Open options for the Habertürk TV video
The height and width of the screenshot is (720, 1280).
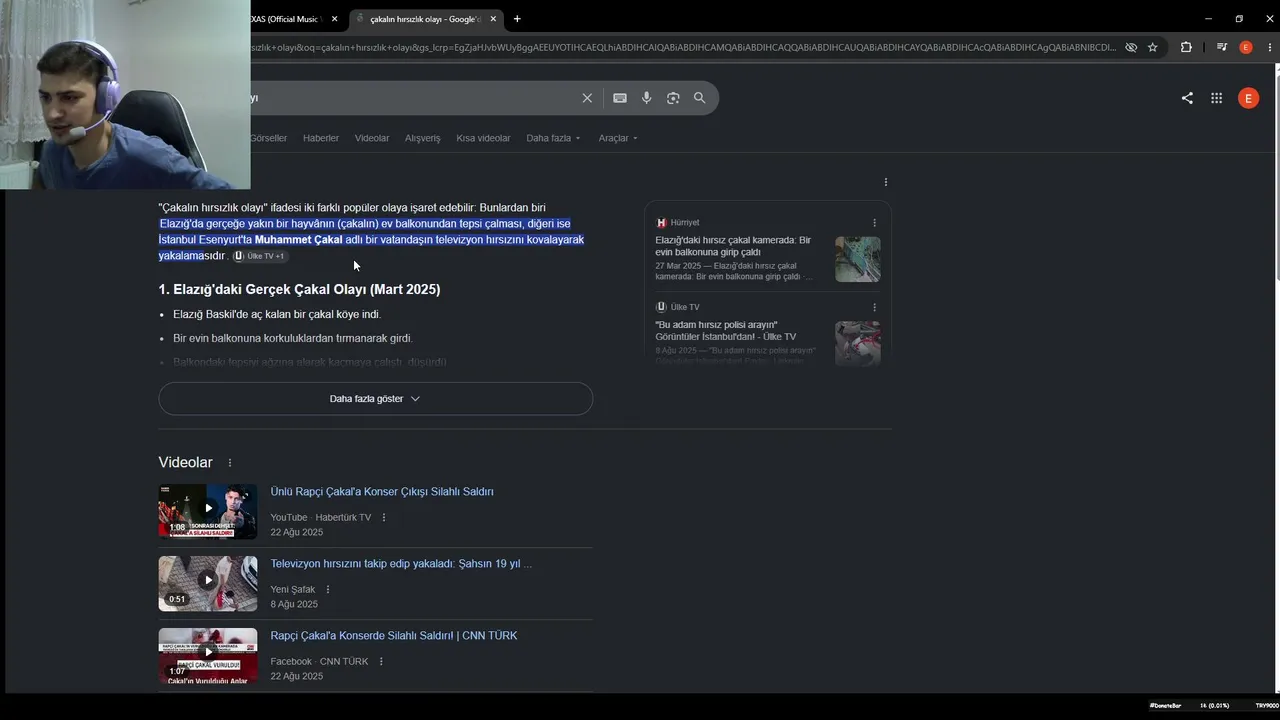pyautogui.click(x=384, y=518)
